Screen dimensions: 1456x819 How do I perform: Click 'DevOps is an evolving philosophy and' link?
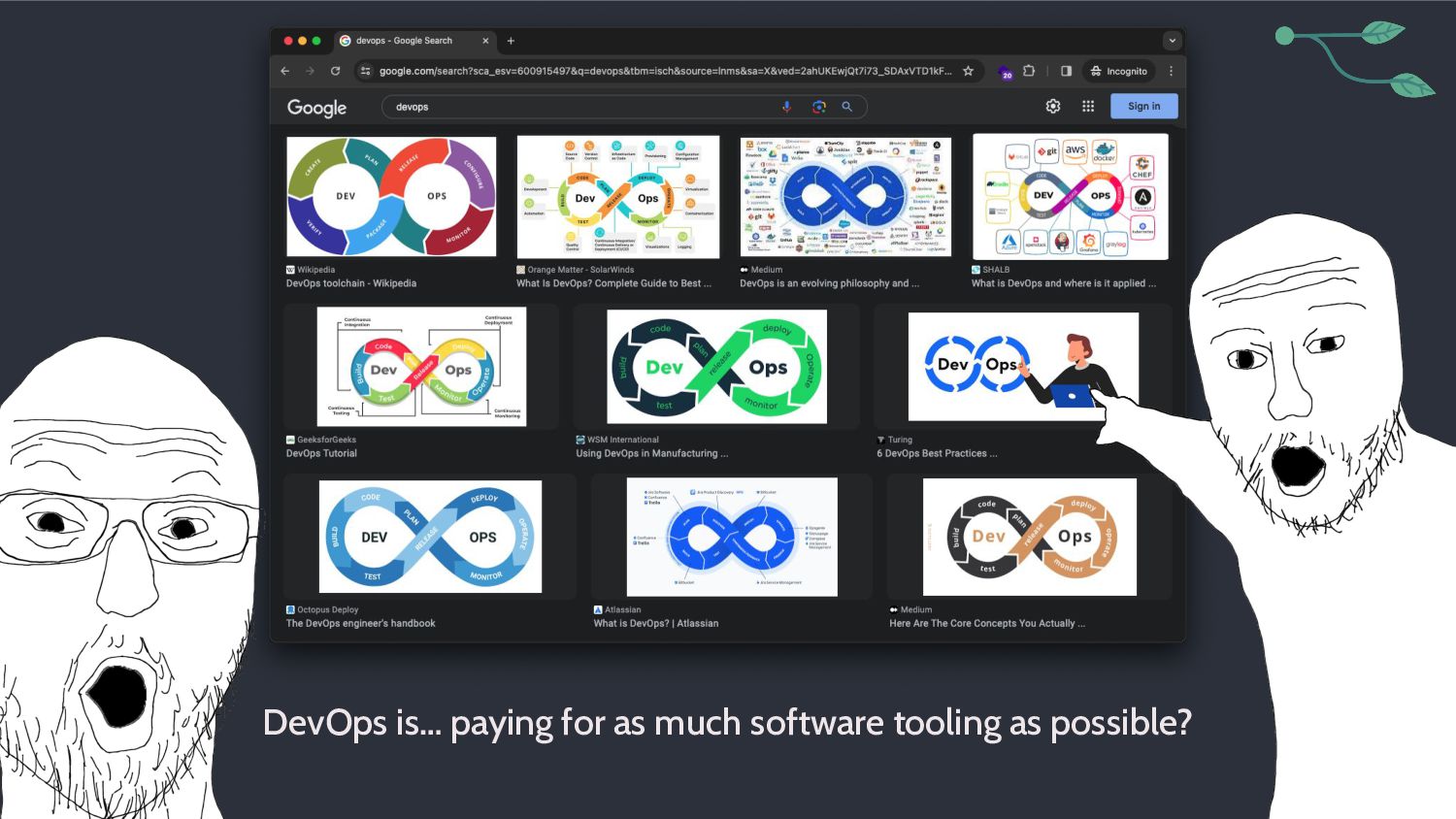point(829,283)
